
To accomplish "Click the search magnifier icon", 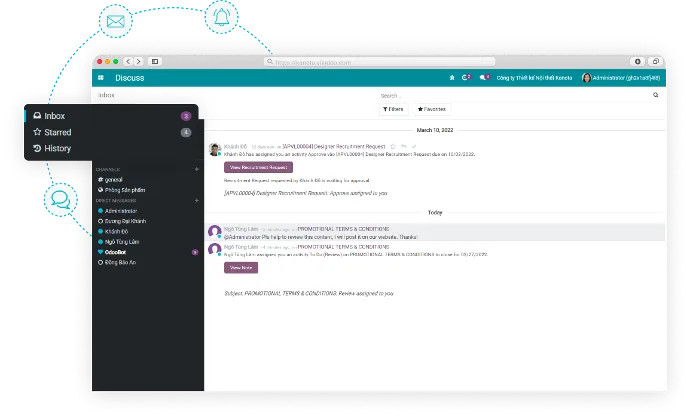I will pyautogui.click(x=656, y=95).
